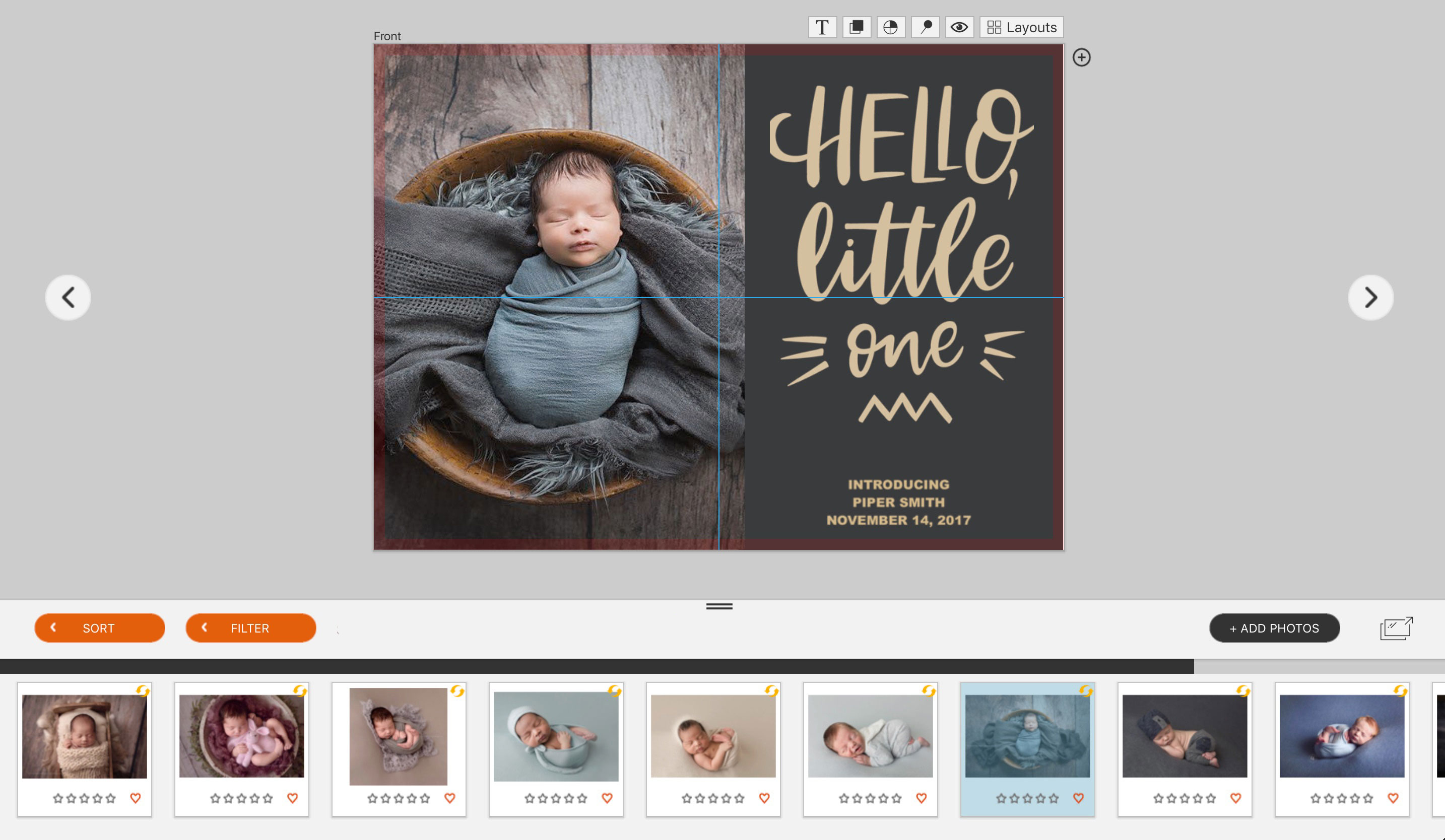This screenshot has width=1445, height=840.
Task: Click the 'PIPER SMITH' name text
Action: point(898,502)
